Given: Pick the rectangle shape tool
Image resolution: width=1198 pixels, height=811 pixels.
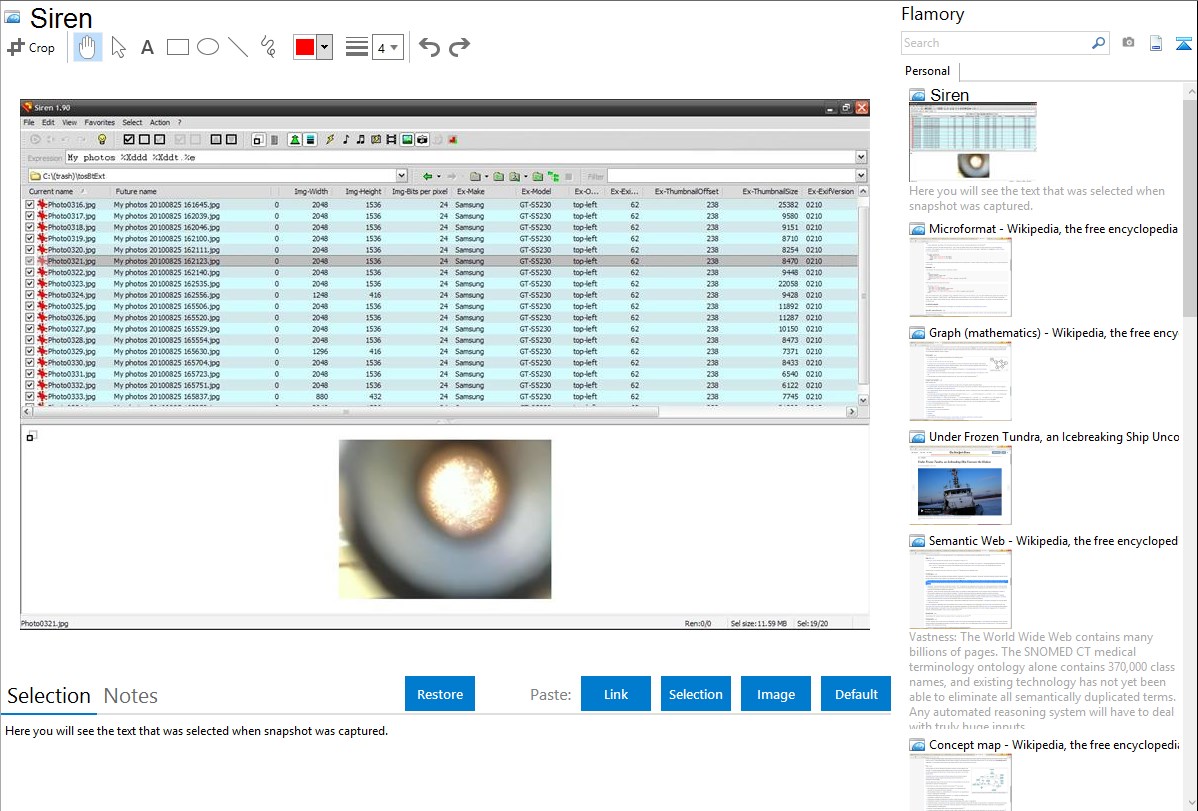Looking at the screenshot, I should 178,47.
